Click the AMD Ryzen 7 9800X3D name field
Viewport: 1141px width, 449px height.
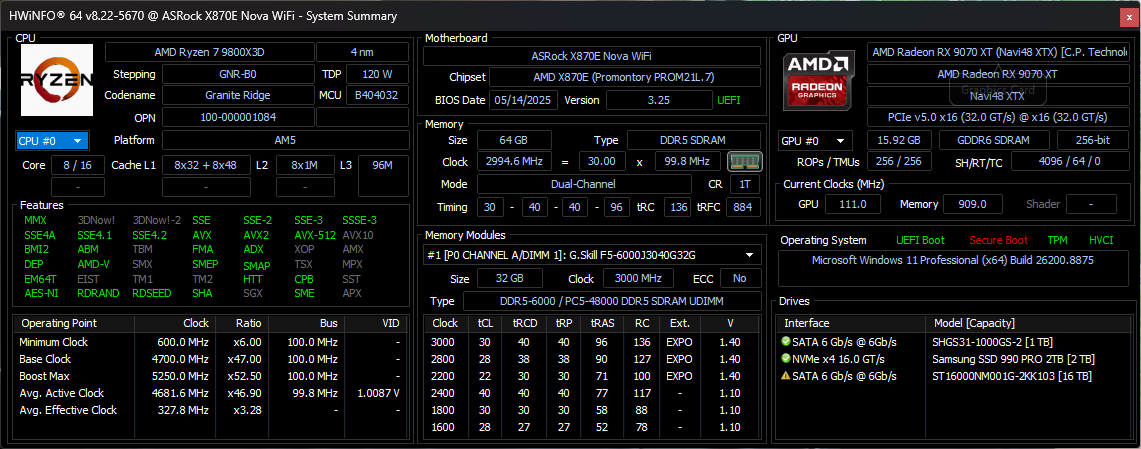tap(210, 52)
